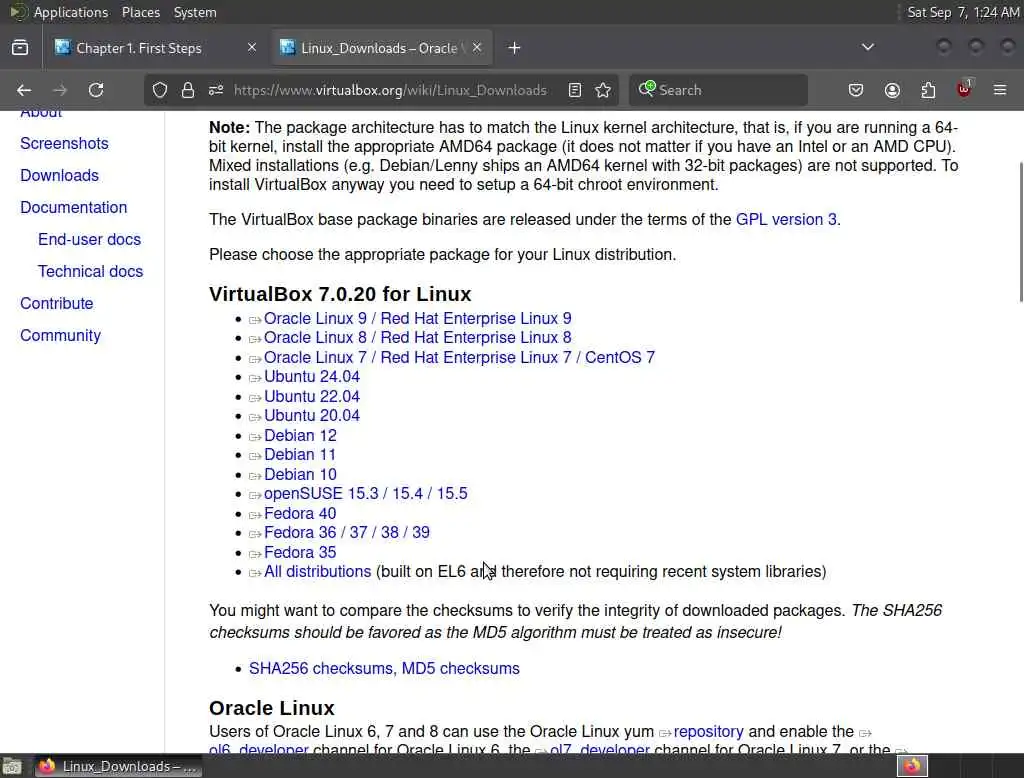This screenshot has height=778, width=1024.
Task: Open SHA256 checksums link
Action: (x=323, y=669)
